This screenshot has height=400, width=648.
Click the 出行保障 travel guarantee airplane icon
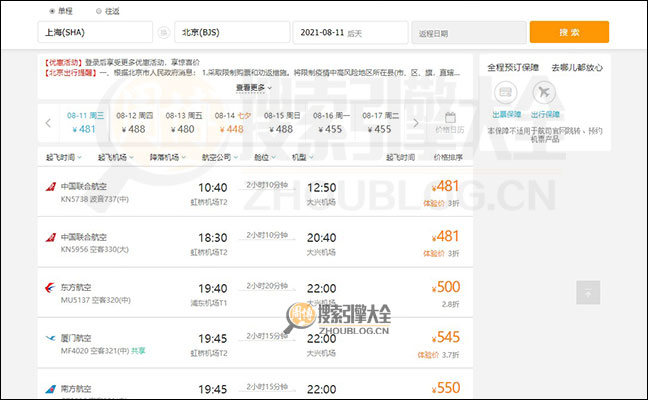point(543,93)
